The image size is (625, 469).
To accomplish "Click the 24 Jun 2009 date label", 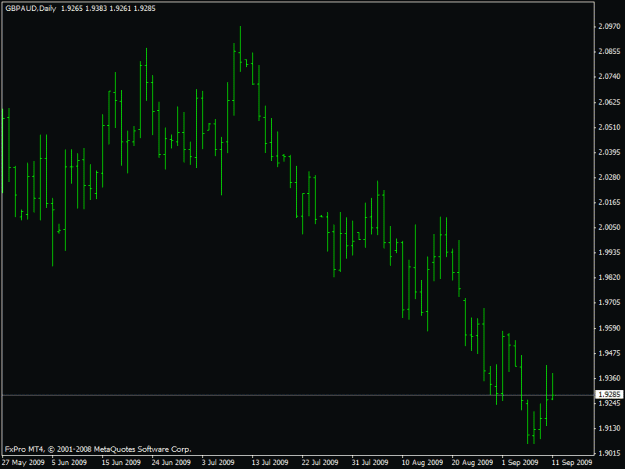I will pos(171,462).
